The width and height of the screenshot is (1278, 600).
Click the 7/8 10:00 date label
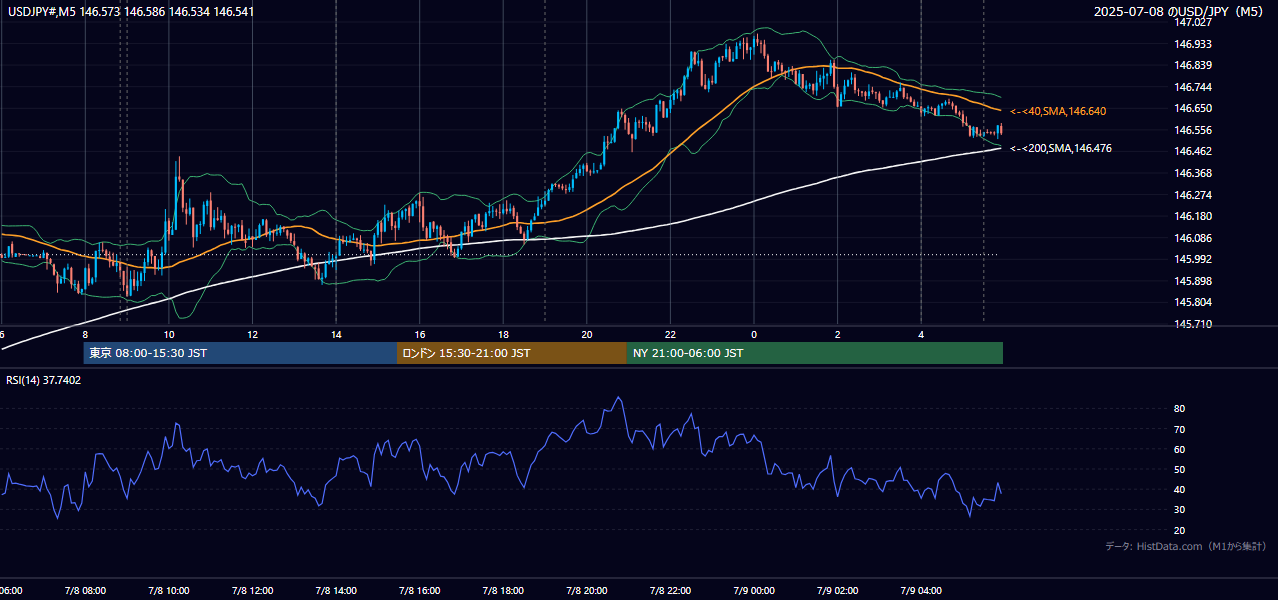[x=168, y=590]
